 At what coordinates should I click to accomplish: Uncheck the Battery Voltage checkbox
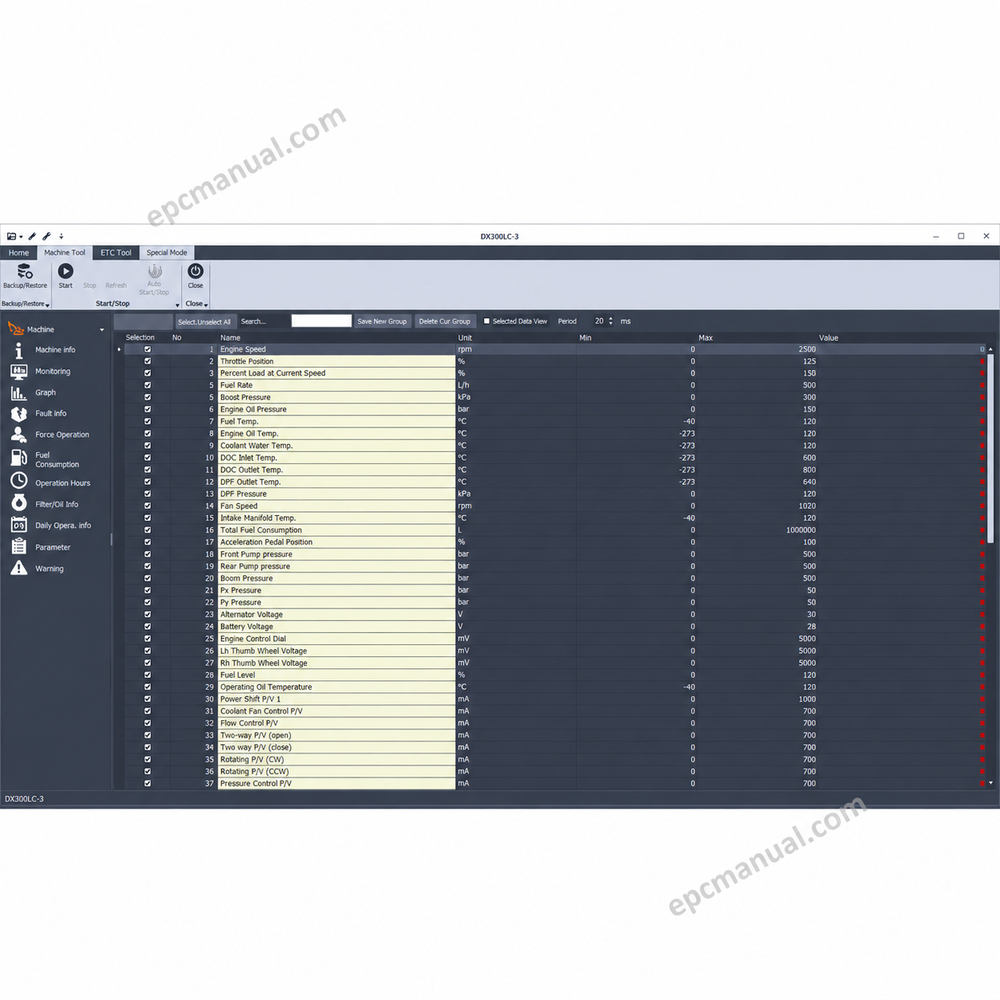click(x=147, y=627)
